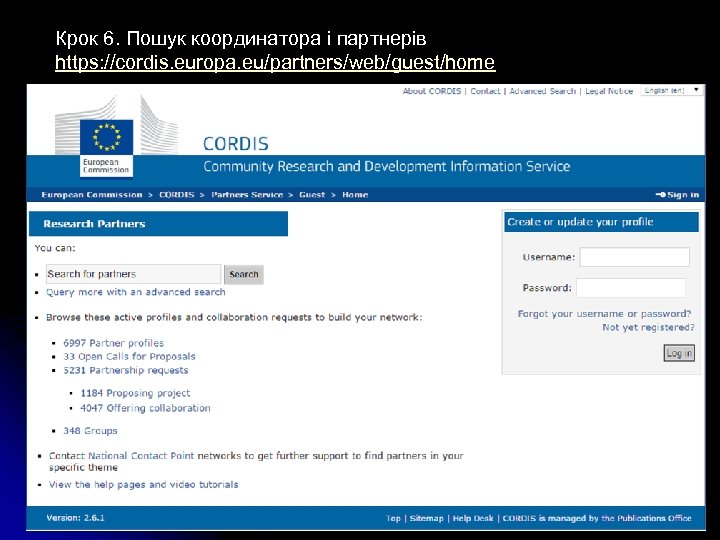The width and height of the screenshot is (720, 540).
Task: Open the Help Desk footer link
Action: [x=473, y=518]
